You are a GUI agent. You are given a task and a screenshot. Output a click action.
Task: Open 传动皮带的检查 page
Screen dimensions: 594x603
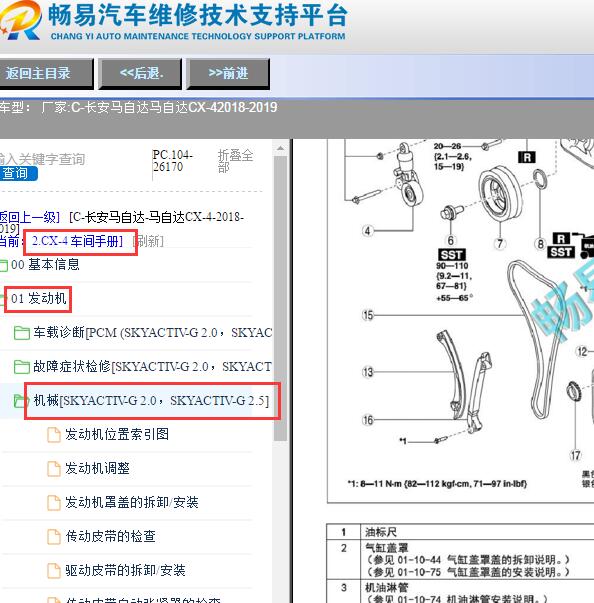(x=110, y=536)
